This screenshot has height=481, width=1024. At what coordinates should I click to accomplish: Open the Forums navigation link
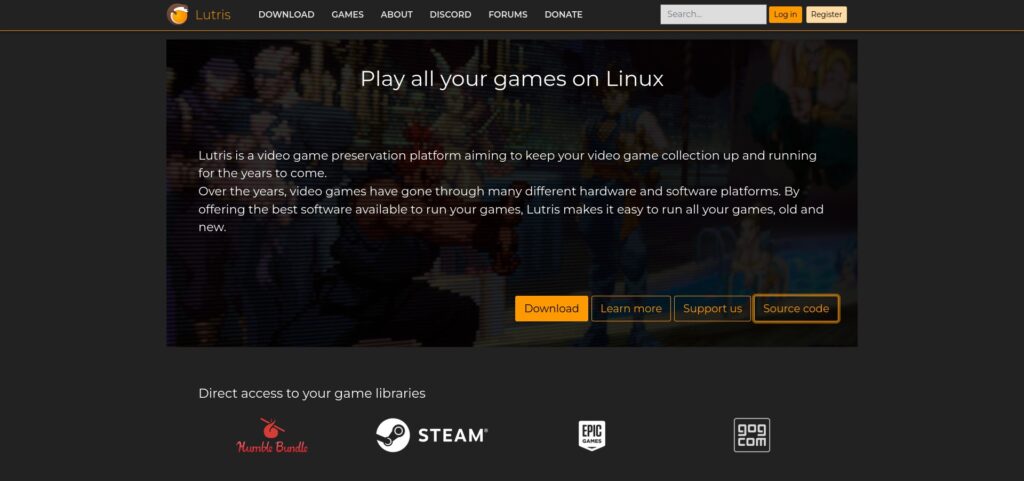tap(508, 15)
